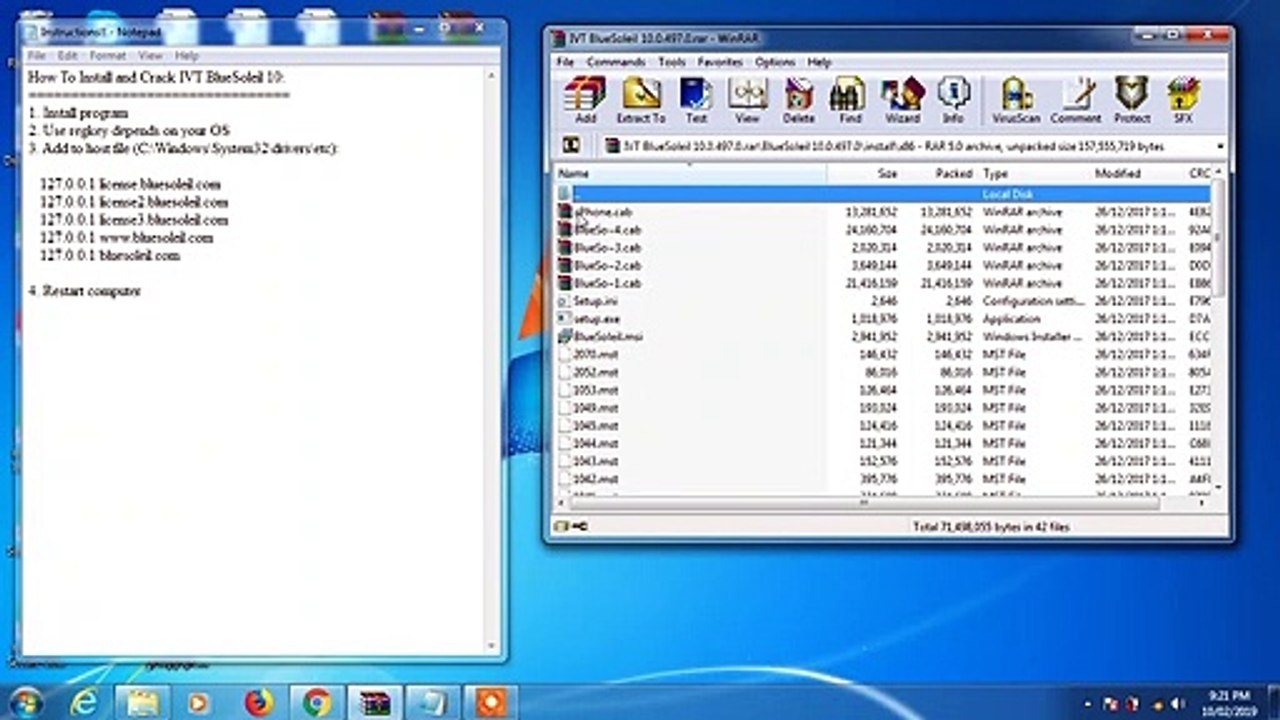
Task: Switch to WinRAR taskbar icon
Action: pos(376,702)
